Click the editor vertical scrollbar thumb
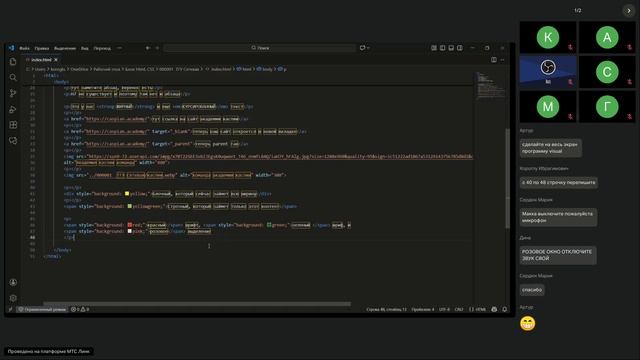640x360 pixels. pos(508,178)
